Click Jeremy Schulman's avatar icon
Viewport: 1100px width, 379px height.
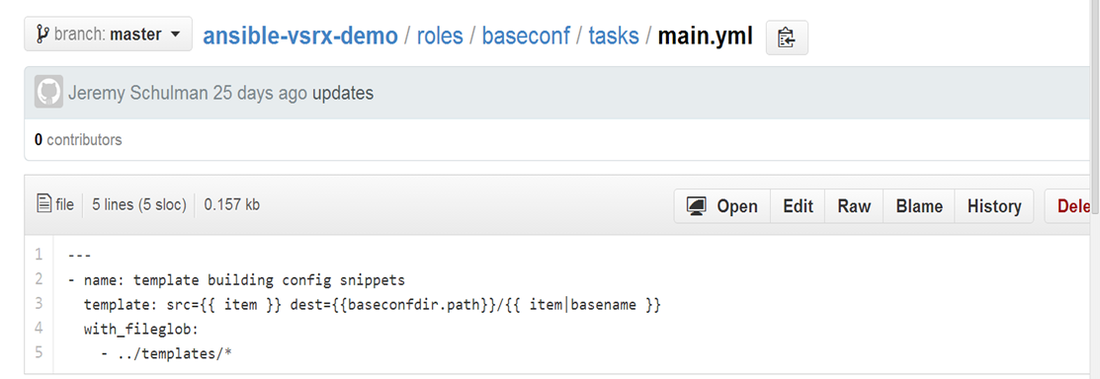click(48, 92)
